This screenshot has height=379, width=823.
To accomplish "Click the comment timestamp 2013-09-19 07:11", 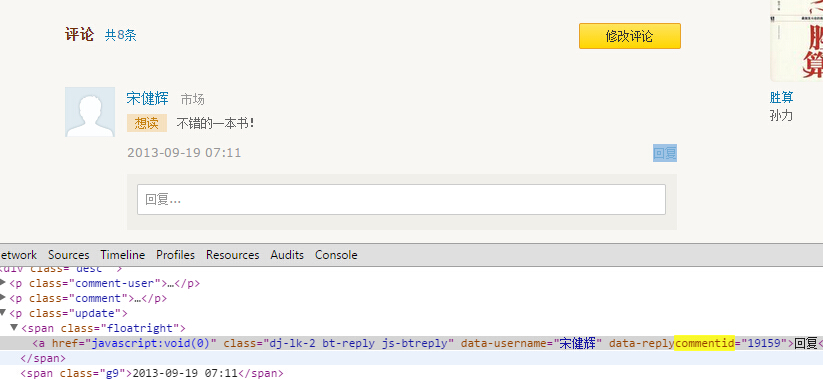I will pos(184,153).
